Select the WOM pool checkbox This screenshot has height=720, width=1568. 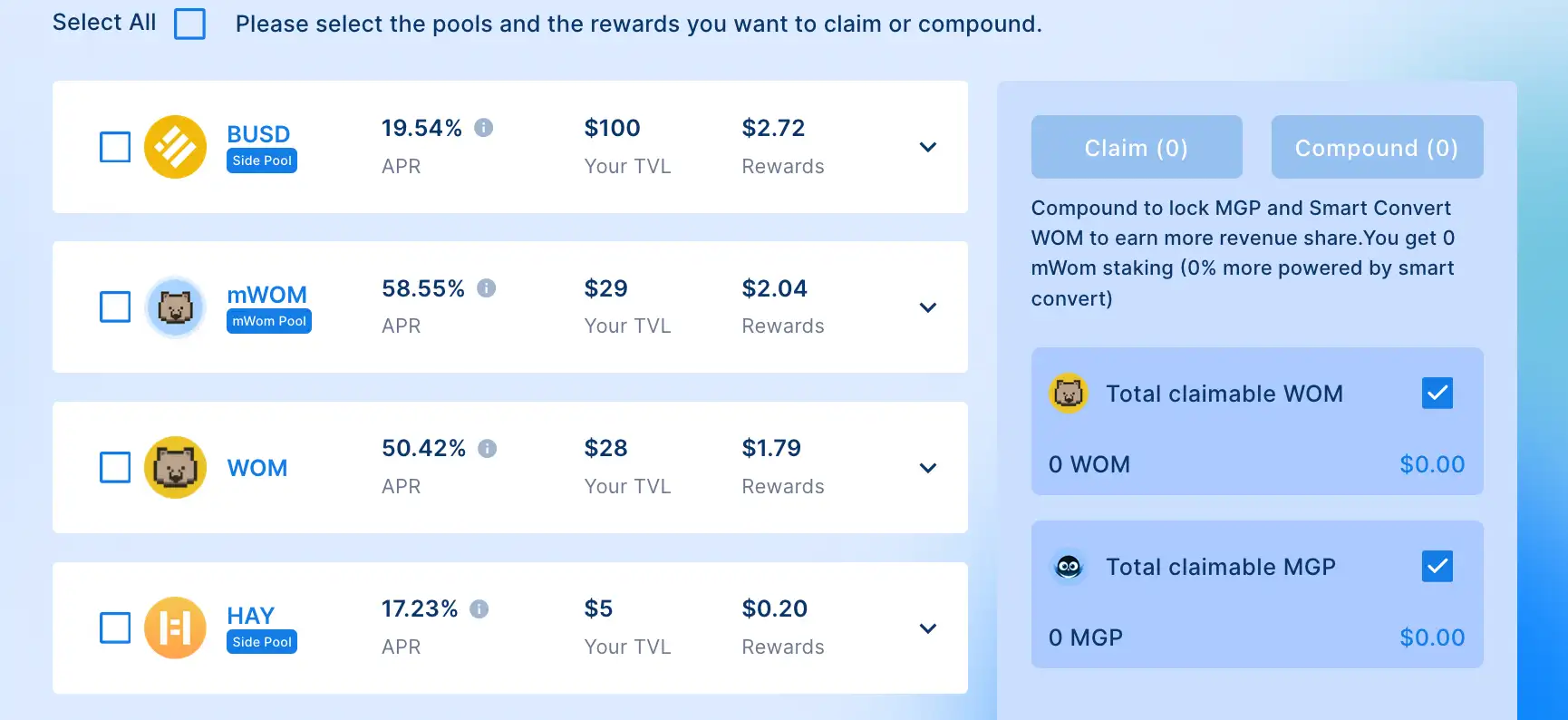tap(115, 468)
